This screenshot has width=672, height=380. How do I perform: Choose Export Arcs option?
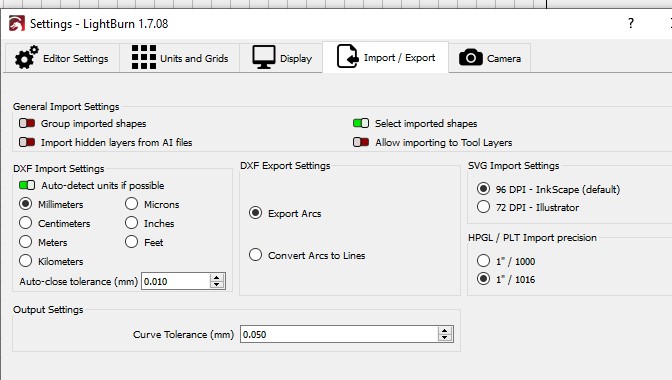point(255,212)
